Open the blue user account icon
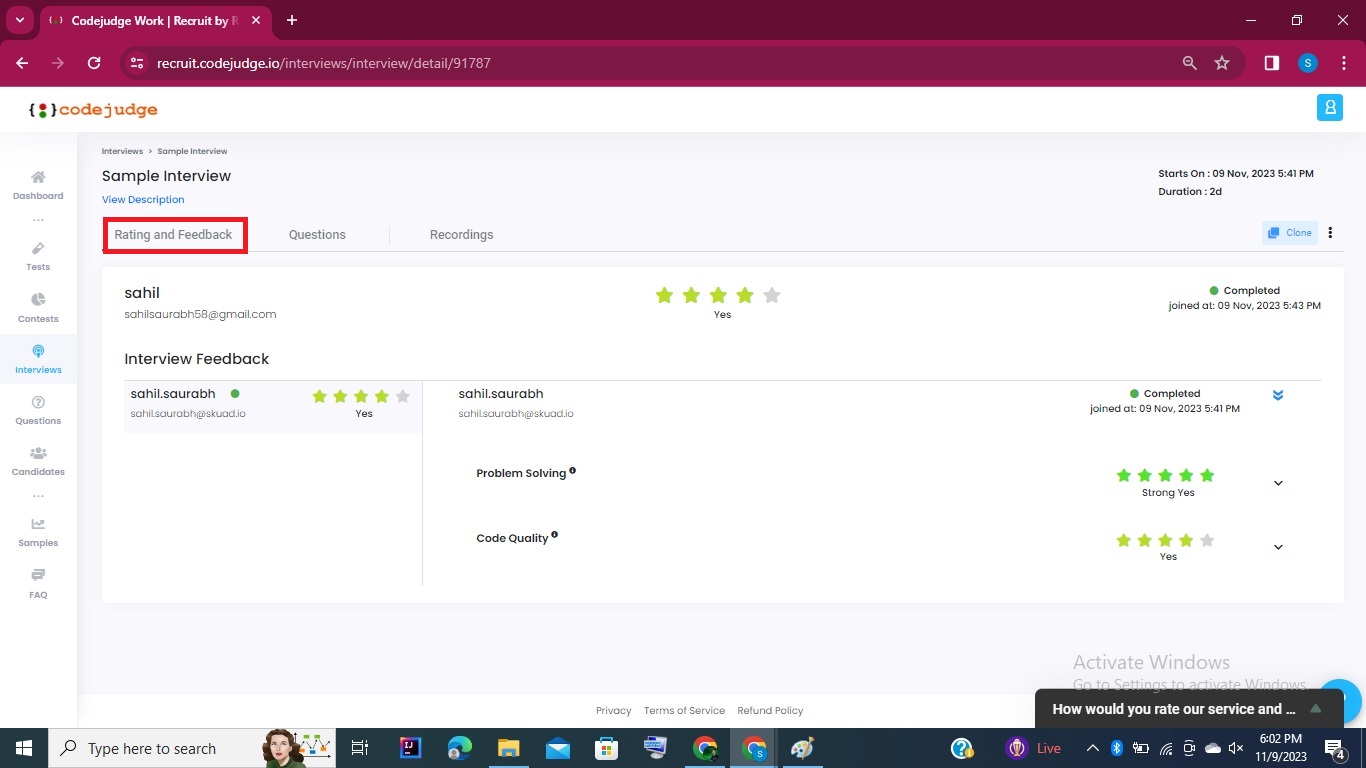1366x768 pixels. pyautogui.click(x=1329, y=108)
